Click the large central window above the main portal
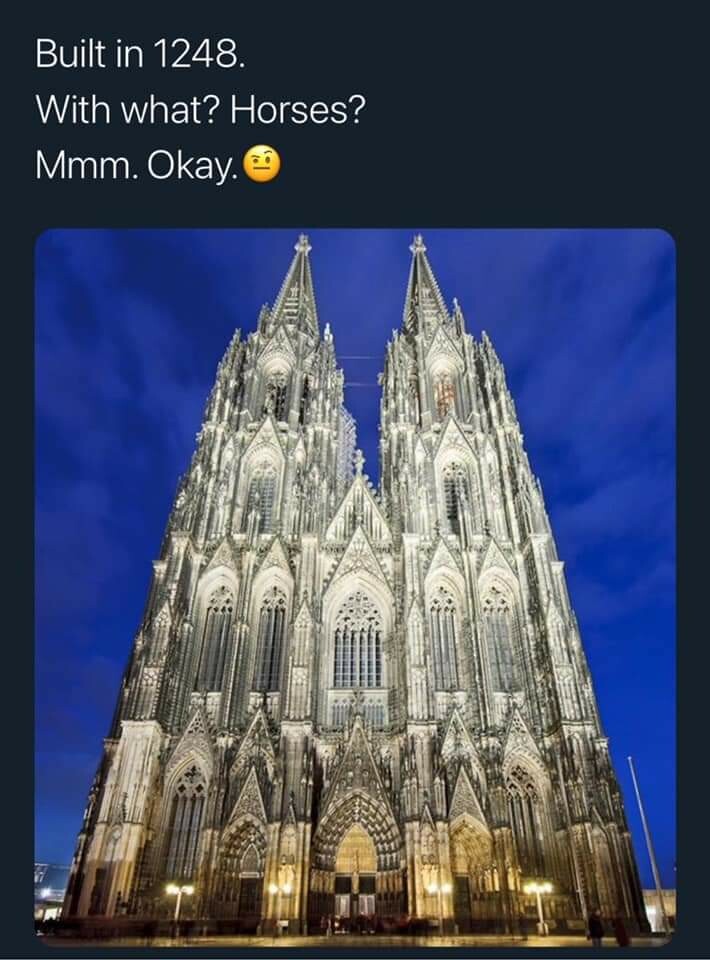This screenshot has height=960, width=710. click(357, 640)
